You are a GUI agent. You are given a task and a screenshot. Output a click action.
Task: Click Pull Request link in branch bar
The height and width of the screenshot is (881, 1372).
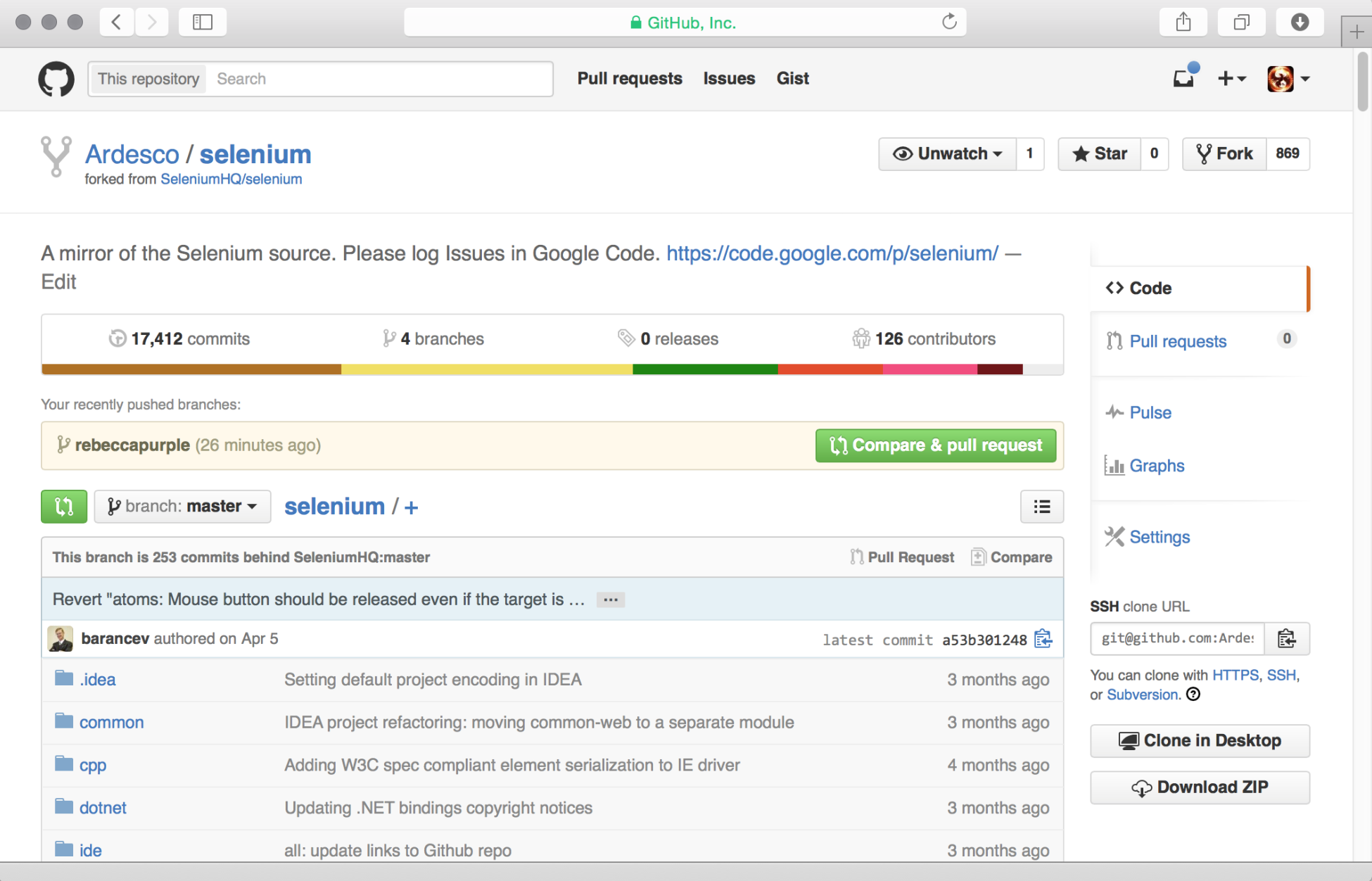pyautogui.click(x=902, y=557)
